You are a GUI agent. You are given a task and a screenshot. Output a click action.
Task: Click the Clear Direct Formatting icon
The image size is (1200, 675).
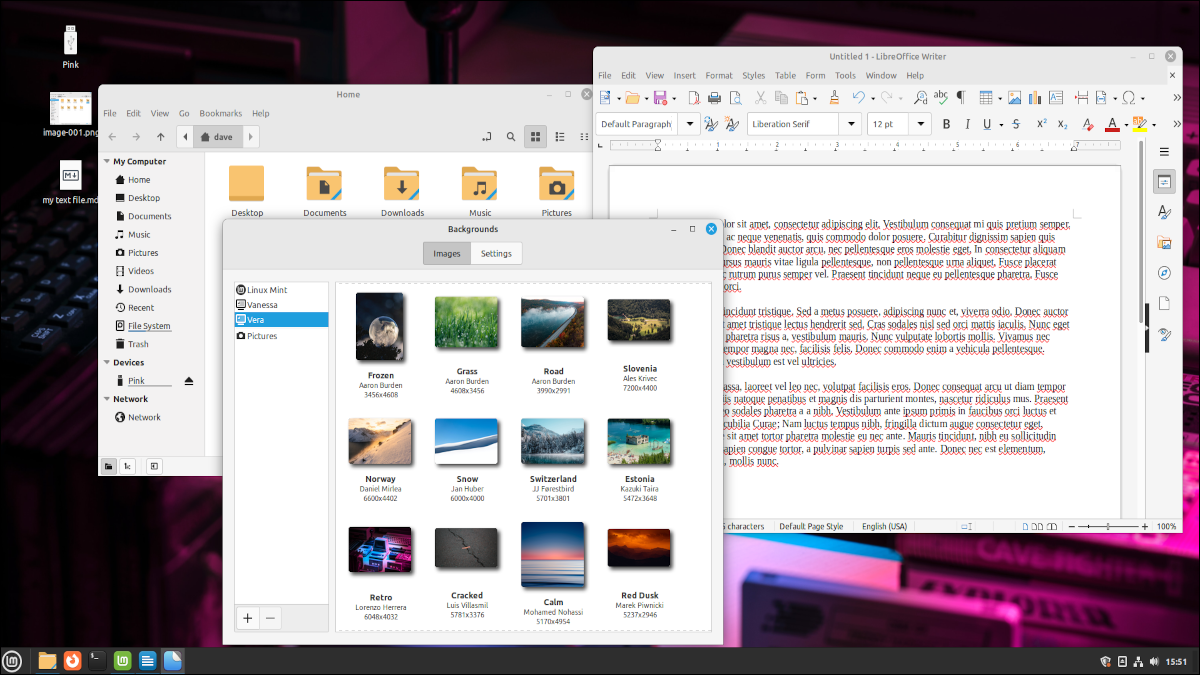(1087, 124)
